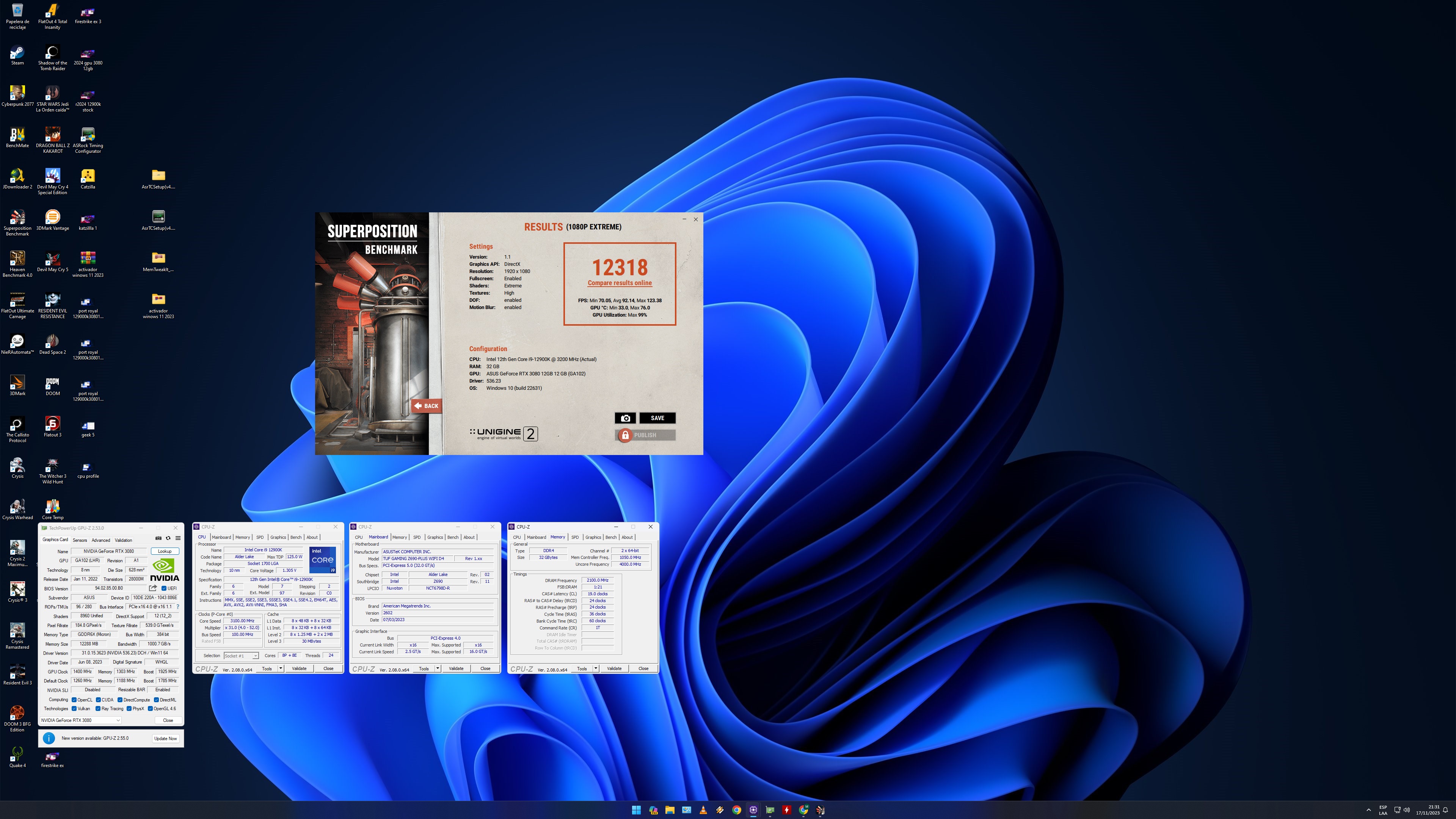This screenshot has width=1456, height=819.
Task: Open Tools dropdown arrow in CPU-Z Memory window
Action: click(x=596, y=668)
